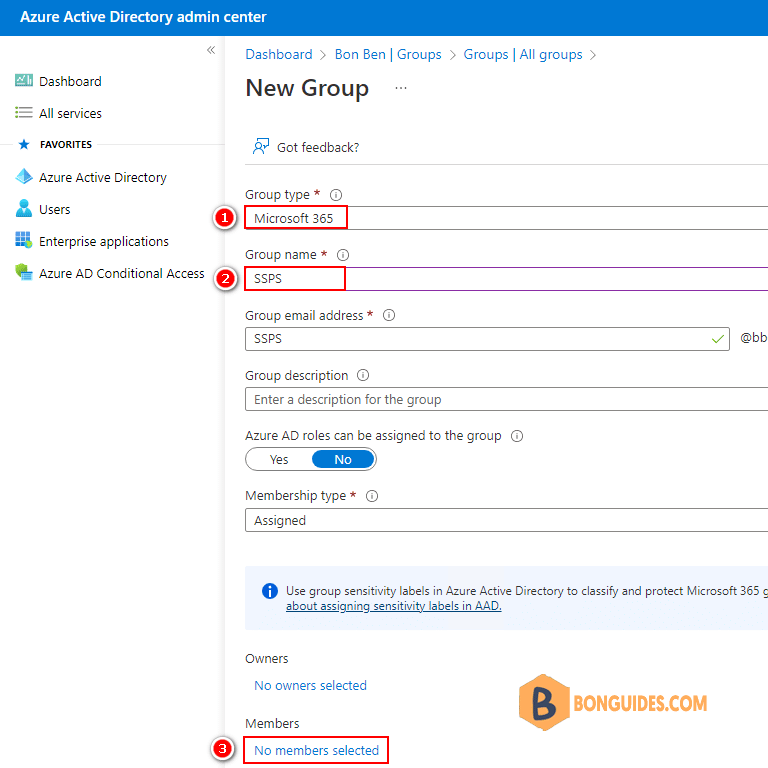Click the Azure Active Directory diamond icon
The width and height of the screenshot is (768, 768).
[24, 176]
